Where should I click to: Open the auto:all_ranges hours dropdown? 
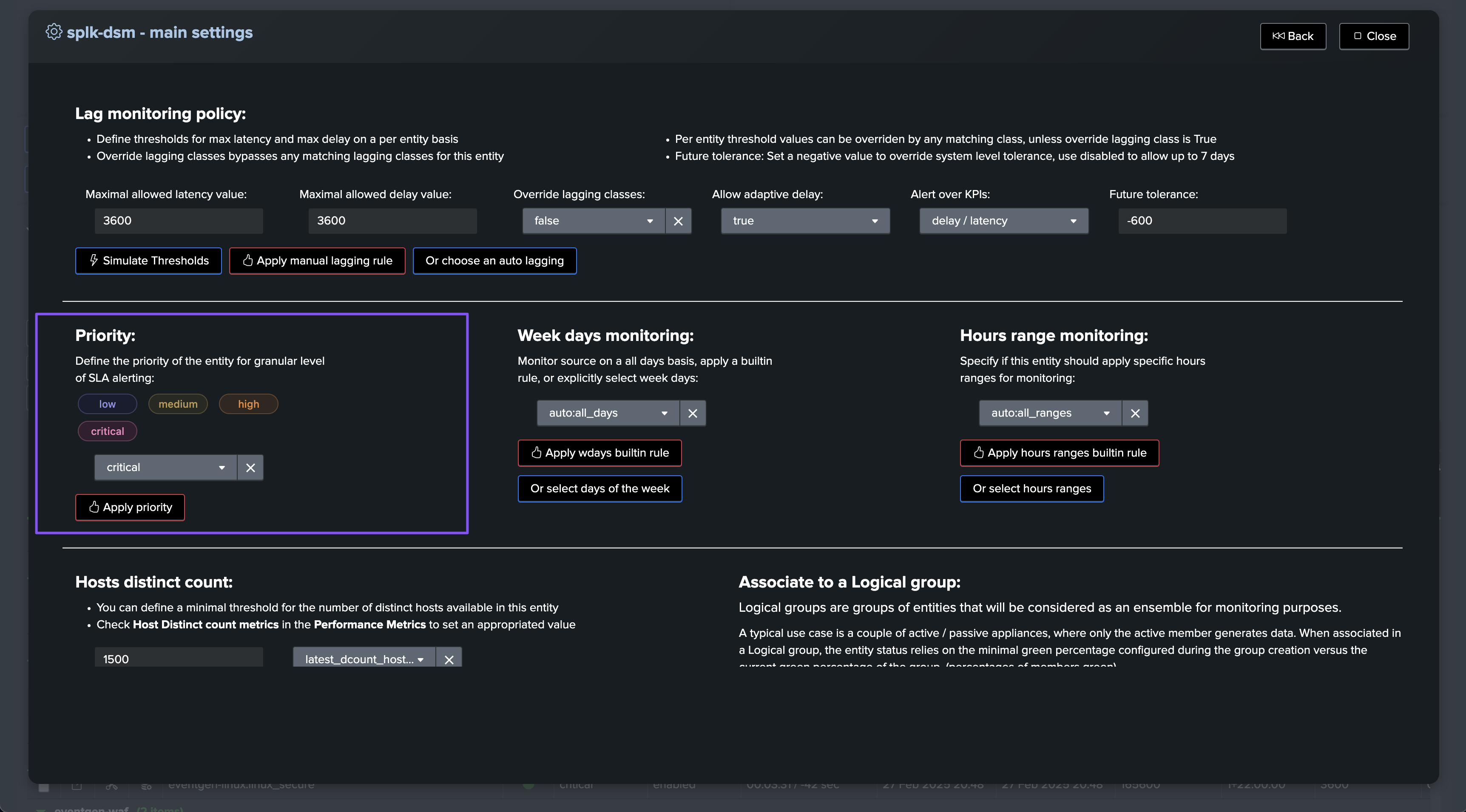(x=1050, y=413)
